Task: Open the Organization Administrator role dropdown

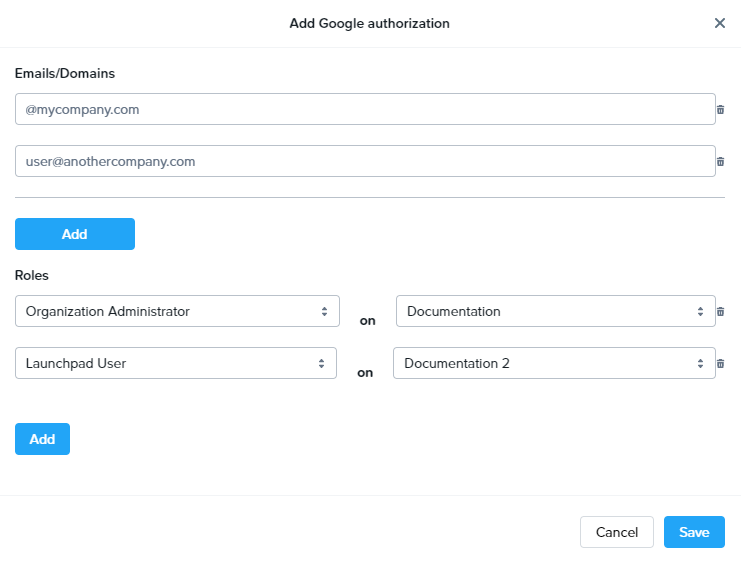Action: [177, 311]
